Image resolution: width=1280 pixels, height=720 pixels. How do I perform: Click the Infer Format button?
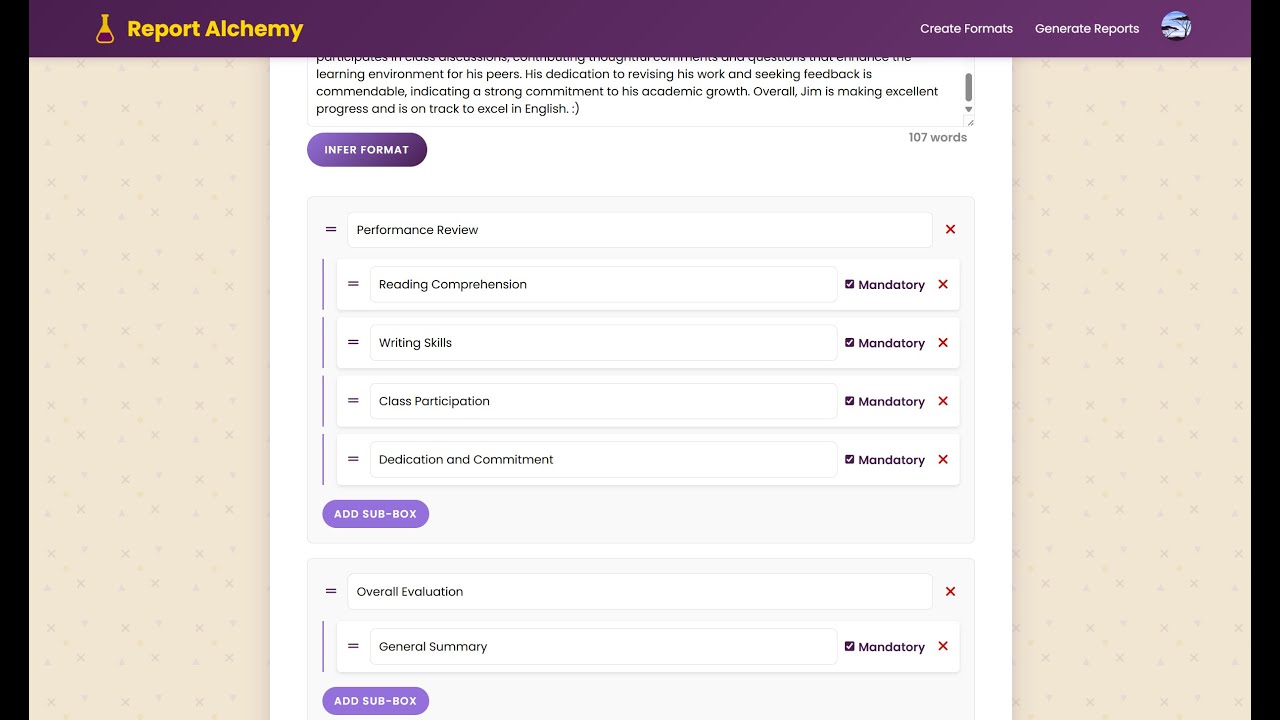point(367,150)
